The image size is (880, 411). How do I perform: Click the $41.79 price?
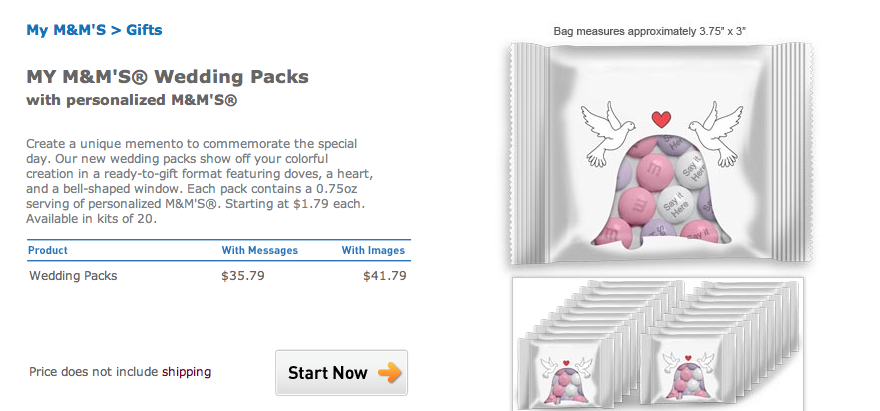385,275
